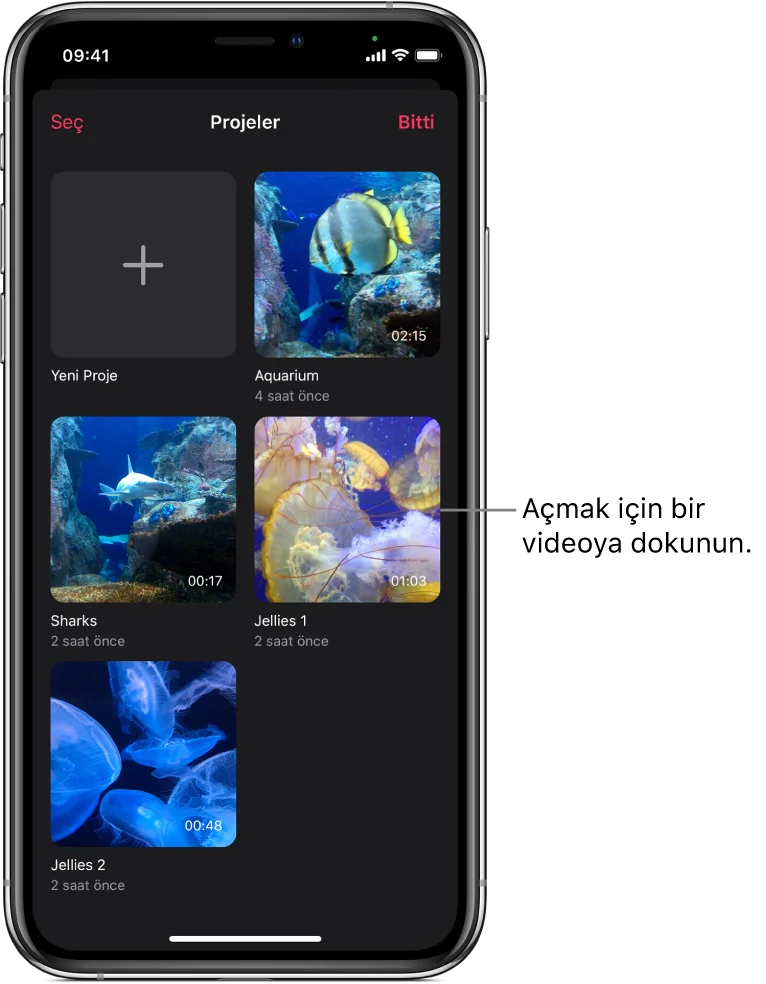Tap the home indicator bar at bottom
Screen dimensions: 766x984
(x=245, y=939)
